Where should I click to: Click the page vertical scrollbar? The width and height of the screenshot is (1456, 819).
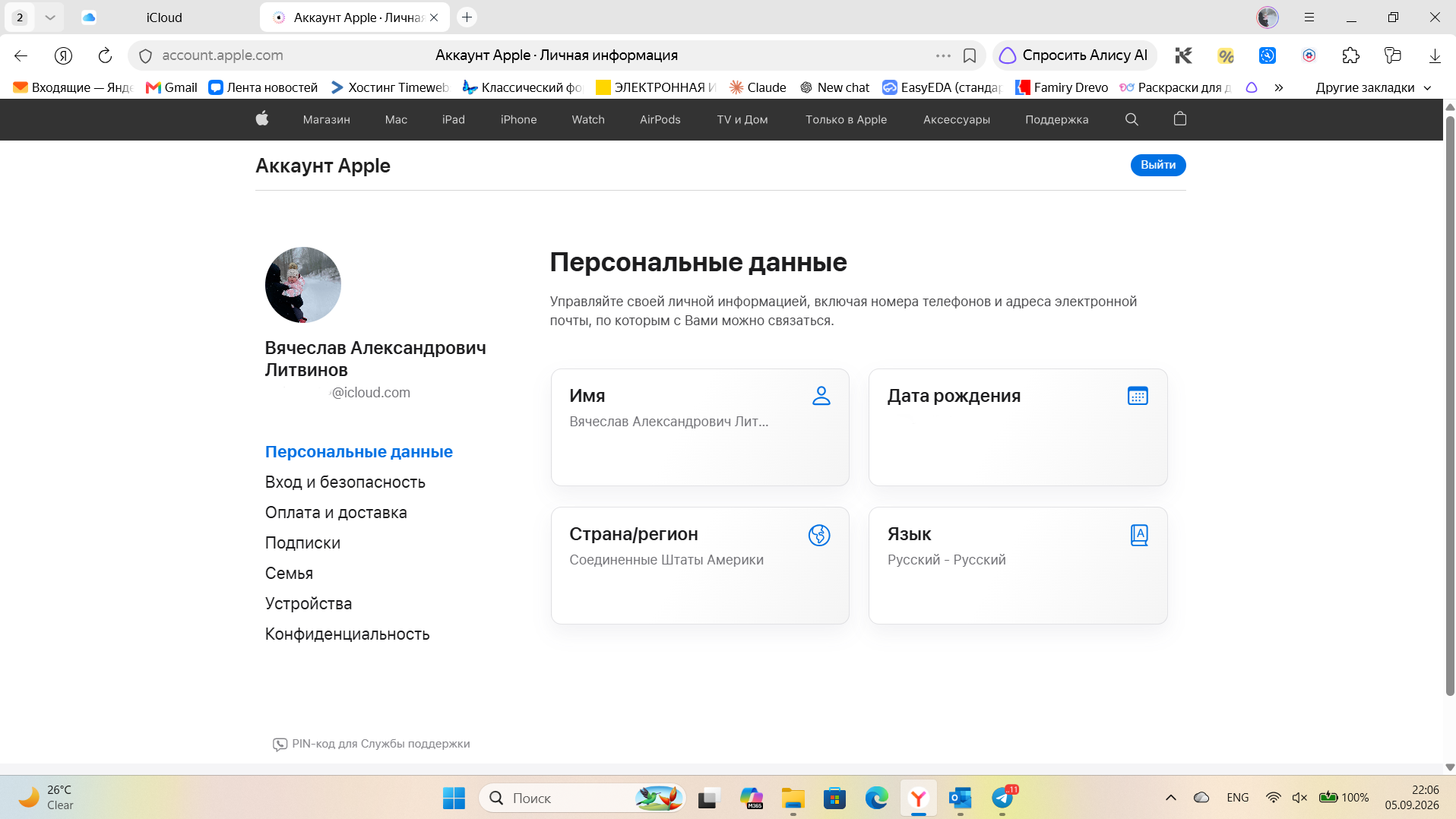click(x=1449, y=406)
